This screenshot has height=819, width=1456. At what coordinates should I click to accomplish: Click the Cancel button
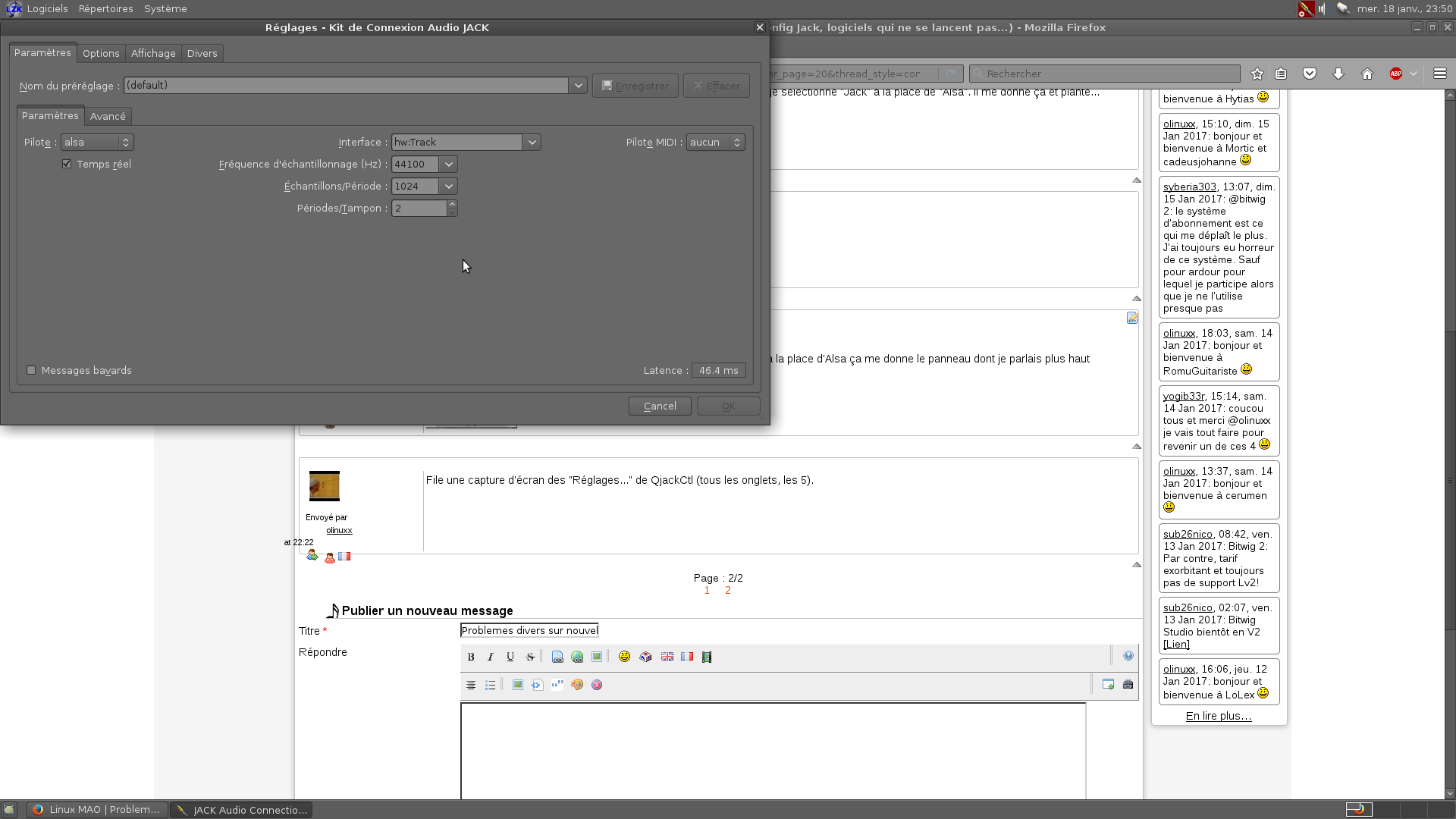[660, 406]
